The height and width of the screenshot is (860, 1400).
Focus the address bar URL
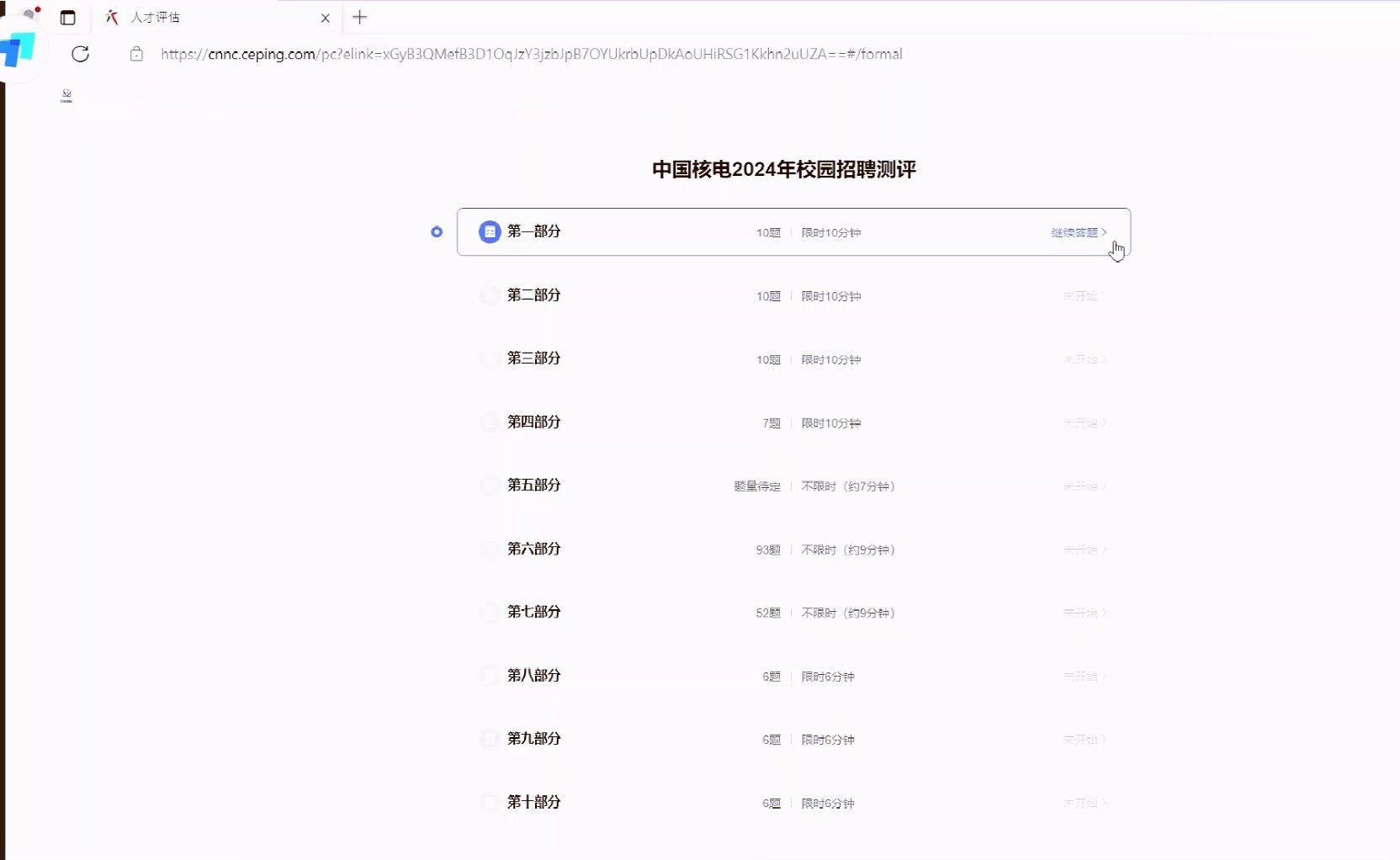pos(532,54)
